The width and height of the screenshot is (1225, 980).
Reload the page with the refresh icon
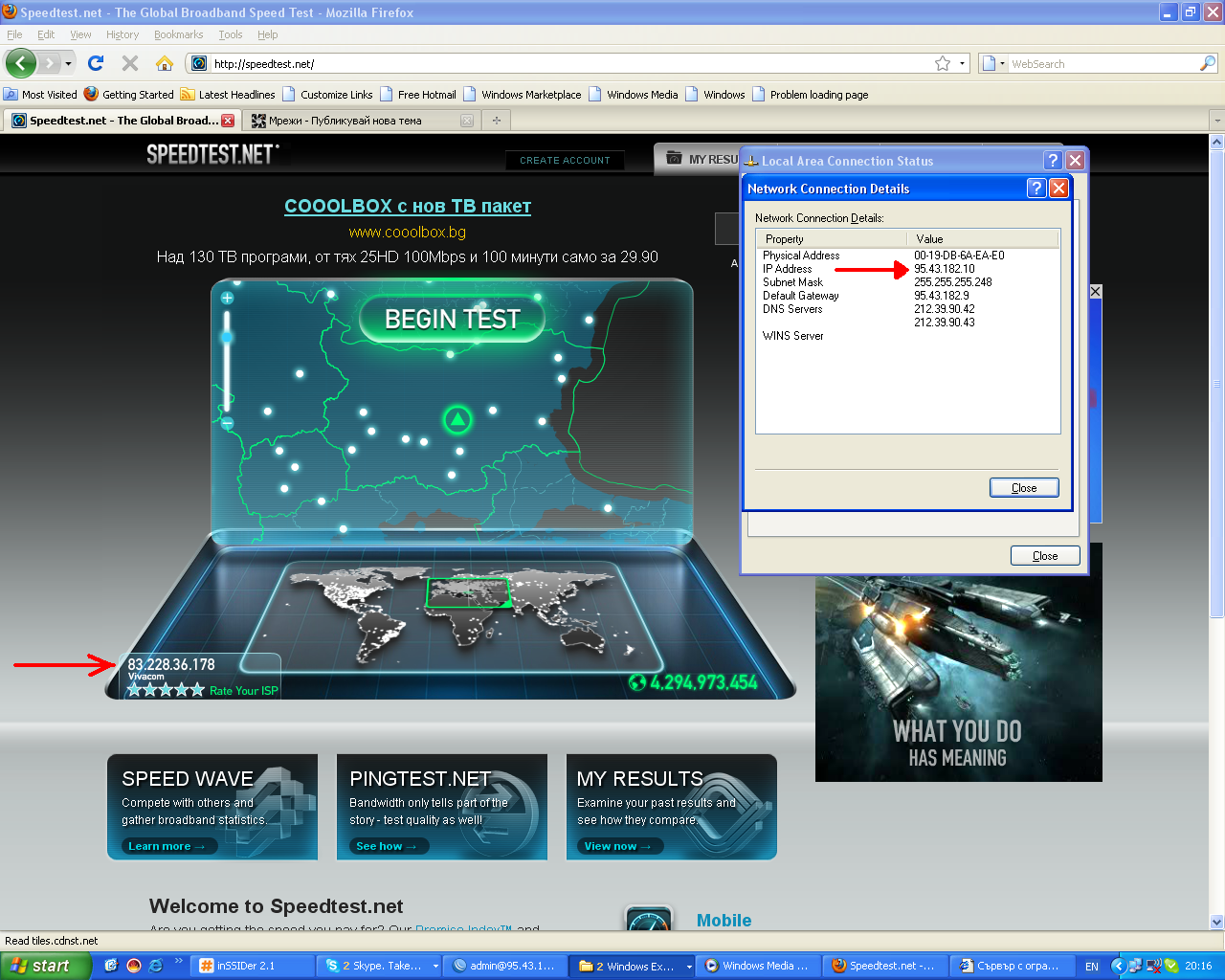click(x=96, y=63)
